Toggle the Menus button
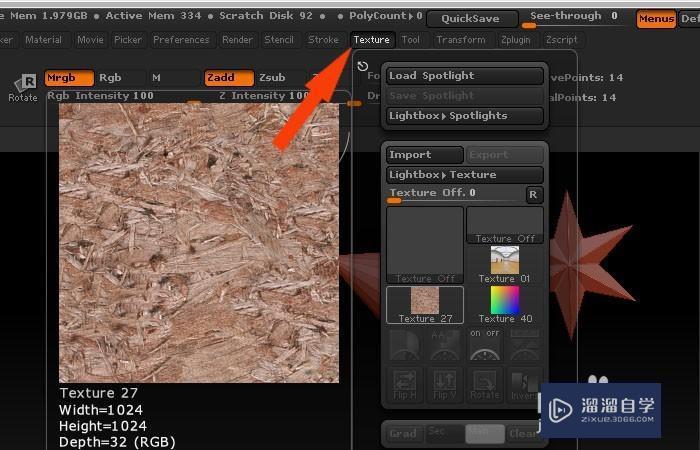The height and width of the screenshot is (450, 700). pos(656,19)
